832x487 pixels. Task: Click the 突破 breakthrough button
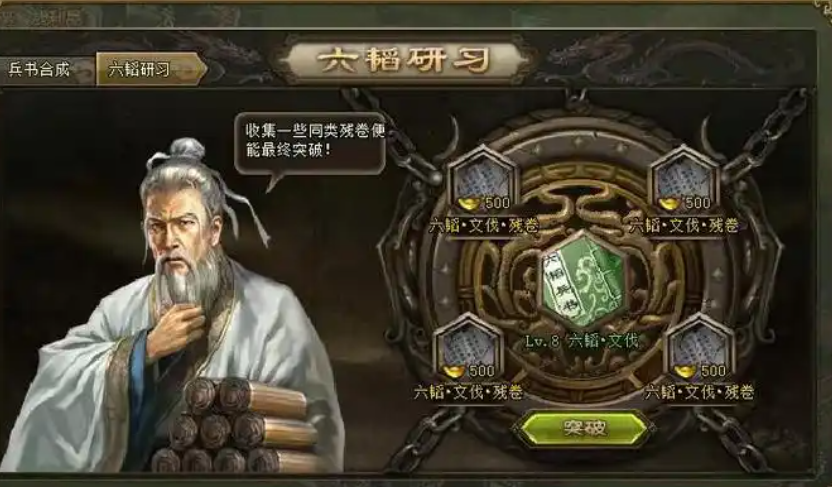pyautogui.click(x=583, y=428)
